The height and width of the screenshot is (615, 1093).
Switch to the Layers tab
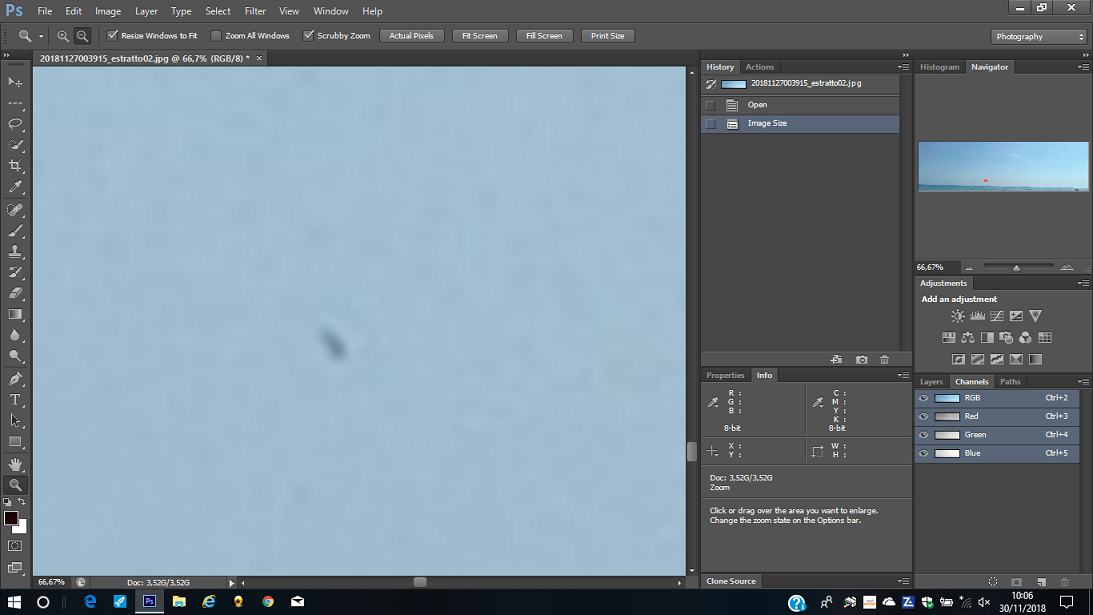931,381
